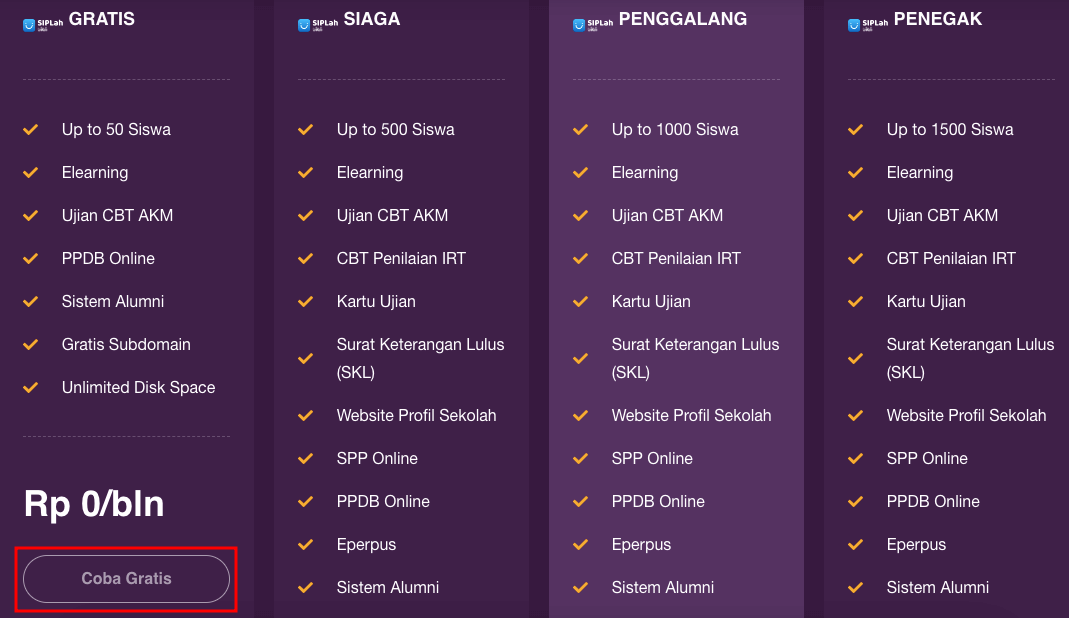1069x618 pixels.
Task: Click the checkmark beside Eperpus under PENGGALANG
Action: click(580, 544)
